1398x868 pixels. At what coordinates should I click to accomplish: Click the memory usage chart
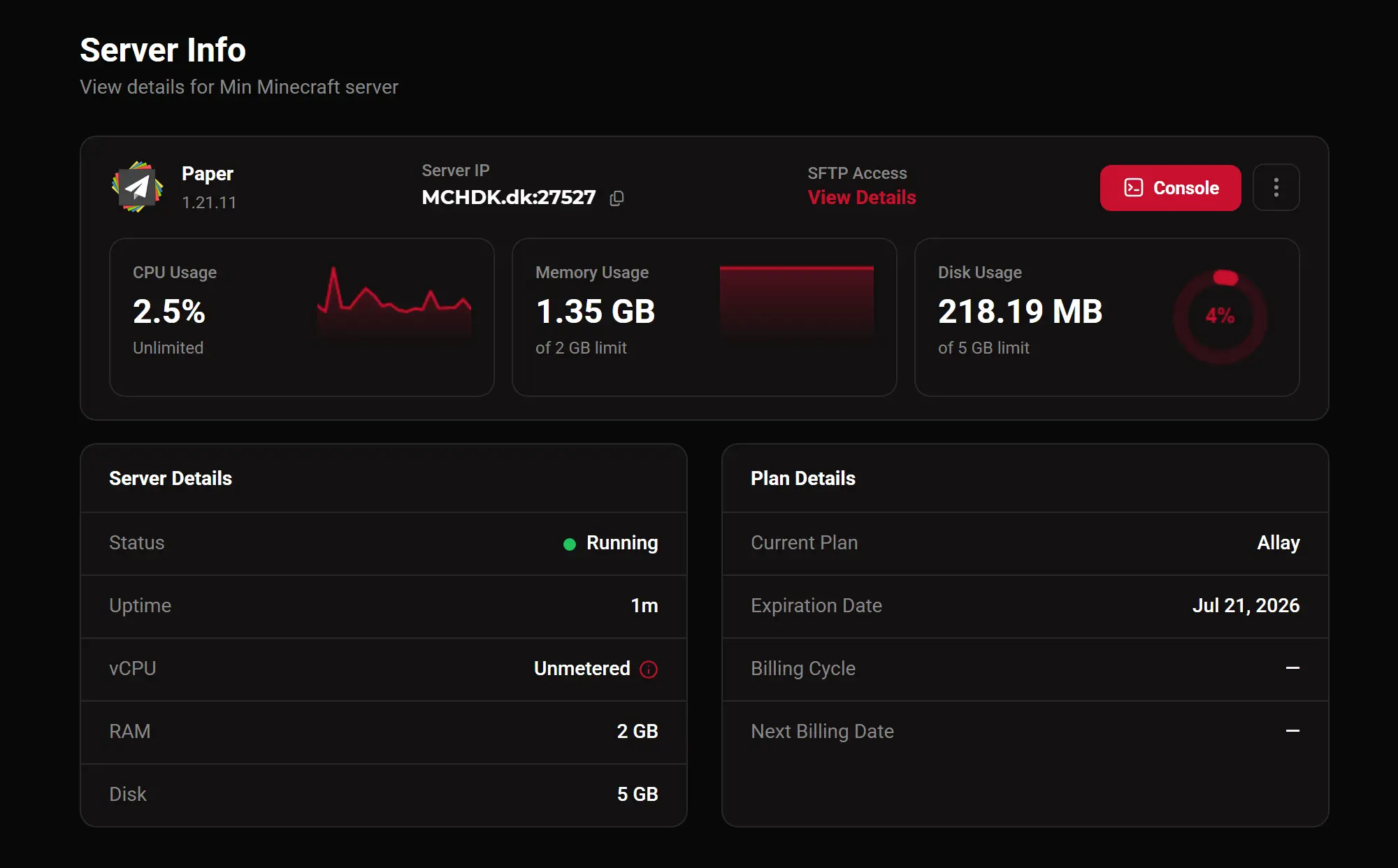(x=797, y=301)
